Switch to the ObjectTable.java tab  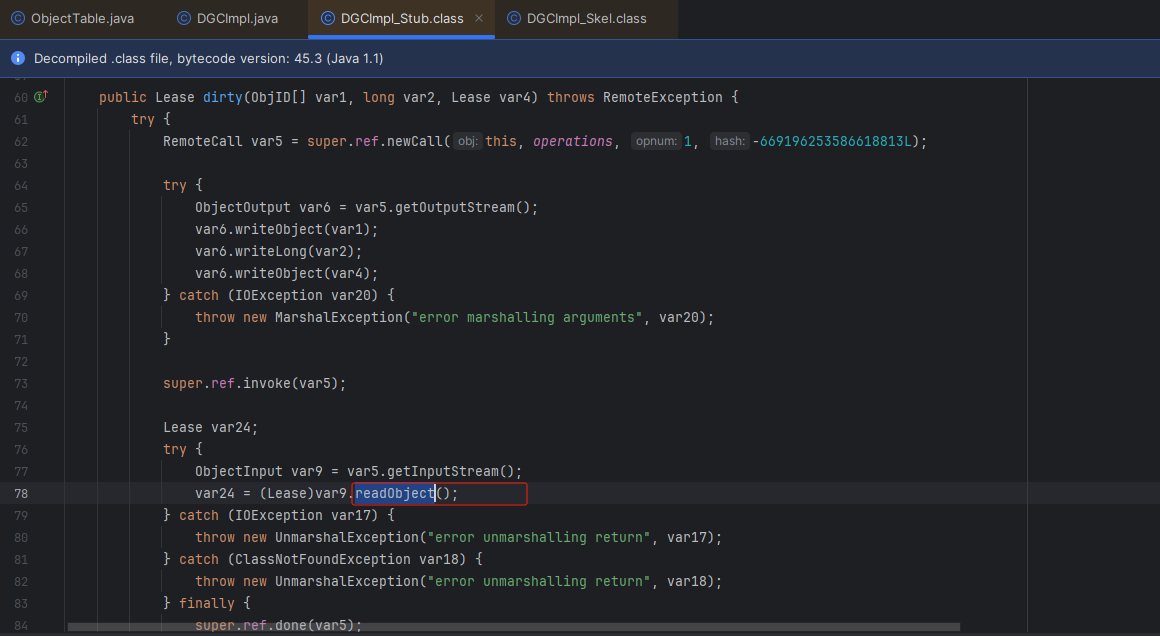81,19
